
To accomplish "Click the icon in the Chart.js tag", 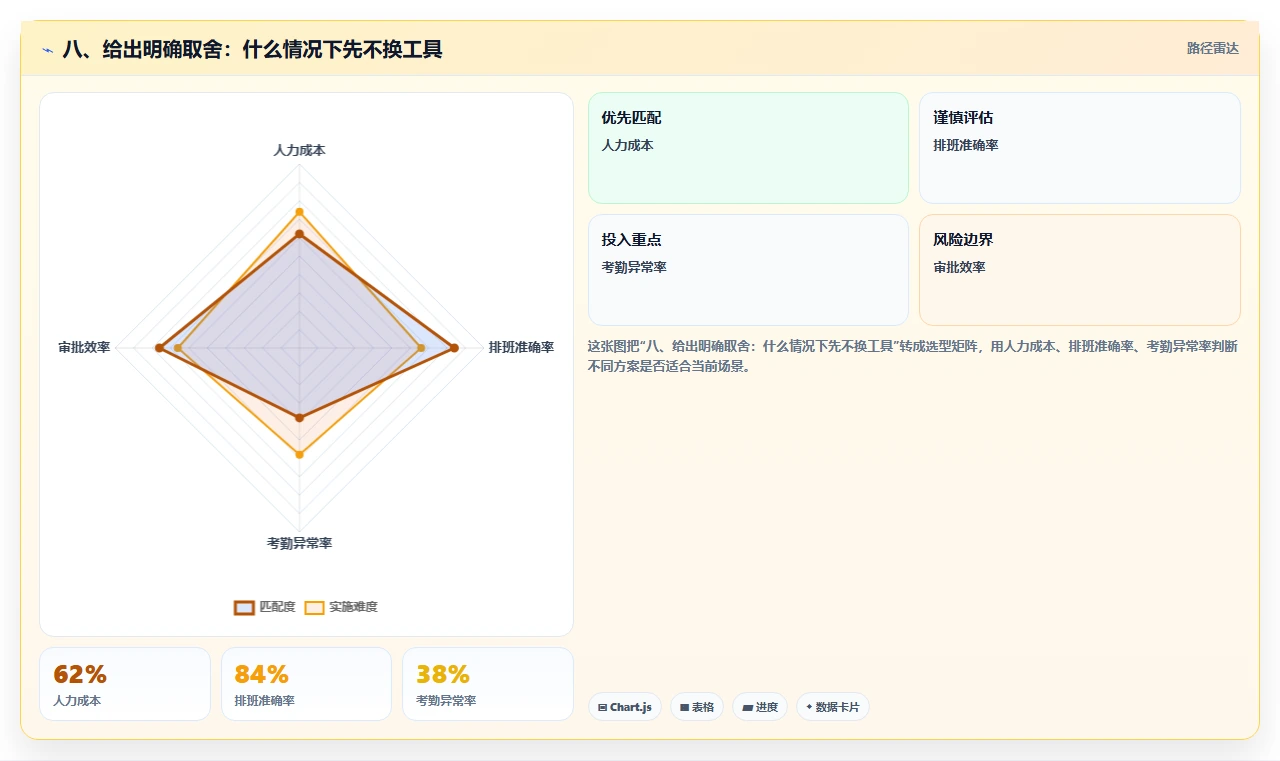I will tap(602, 707).
